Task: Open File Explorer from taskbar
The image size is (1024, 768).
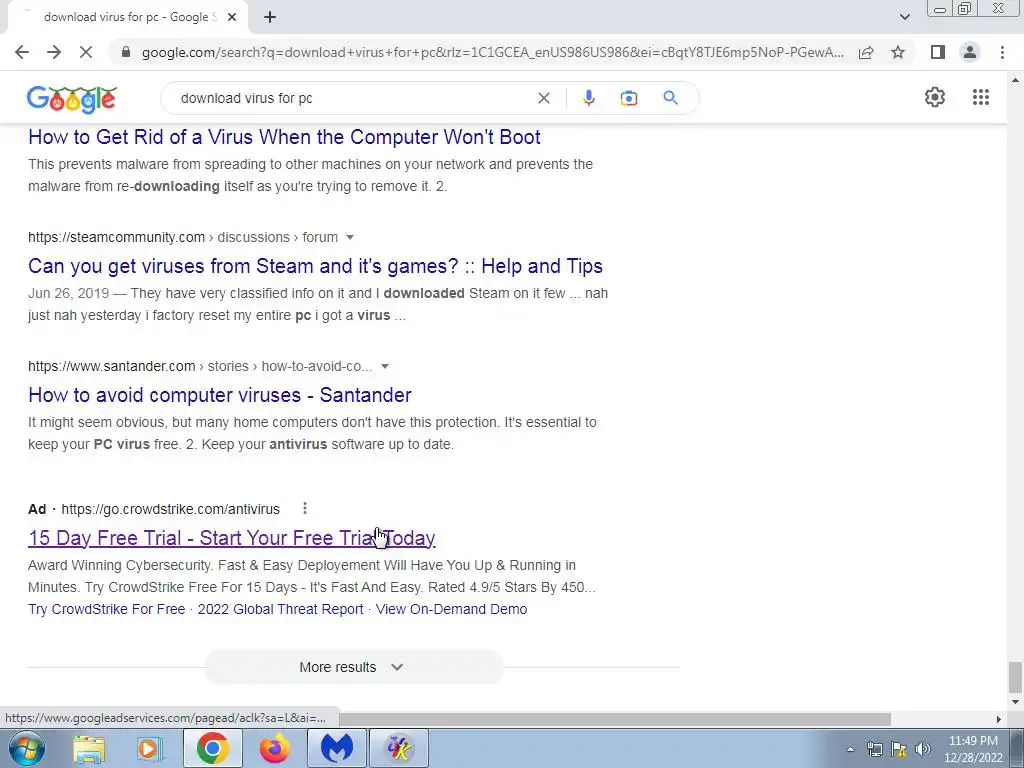Action: click(89, 748)
